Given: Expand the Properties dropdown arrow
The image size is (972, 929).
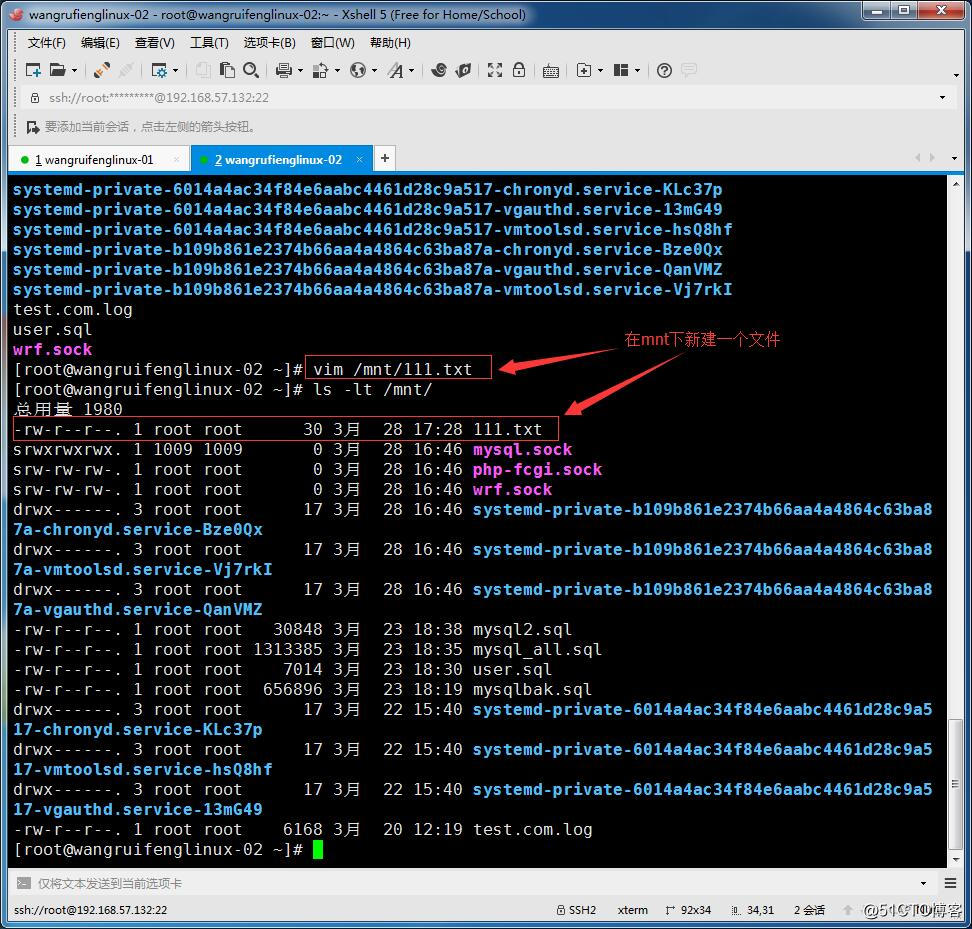Looking at the screenshot, I should click(175, 71).
